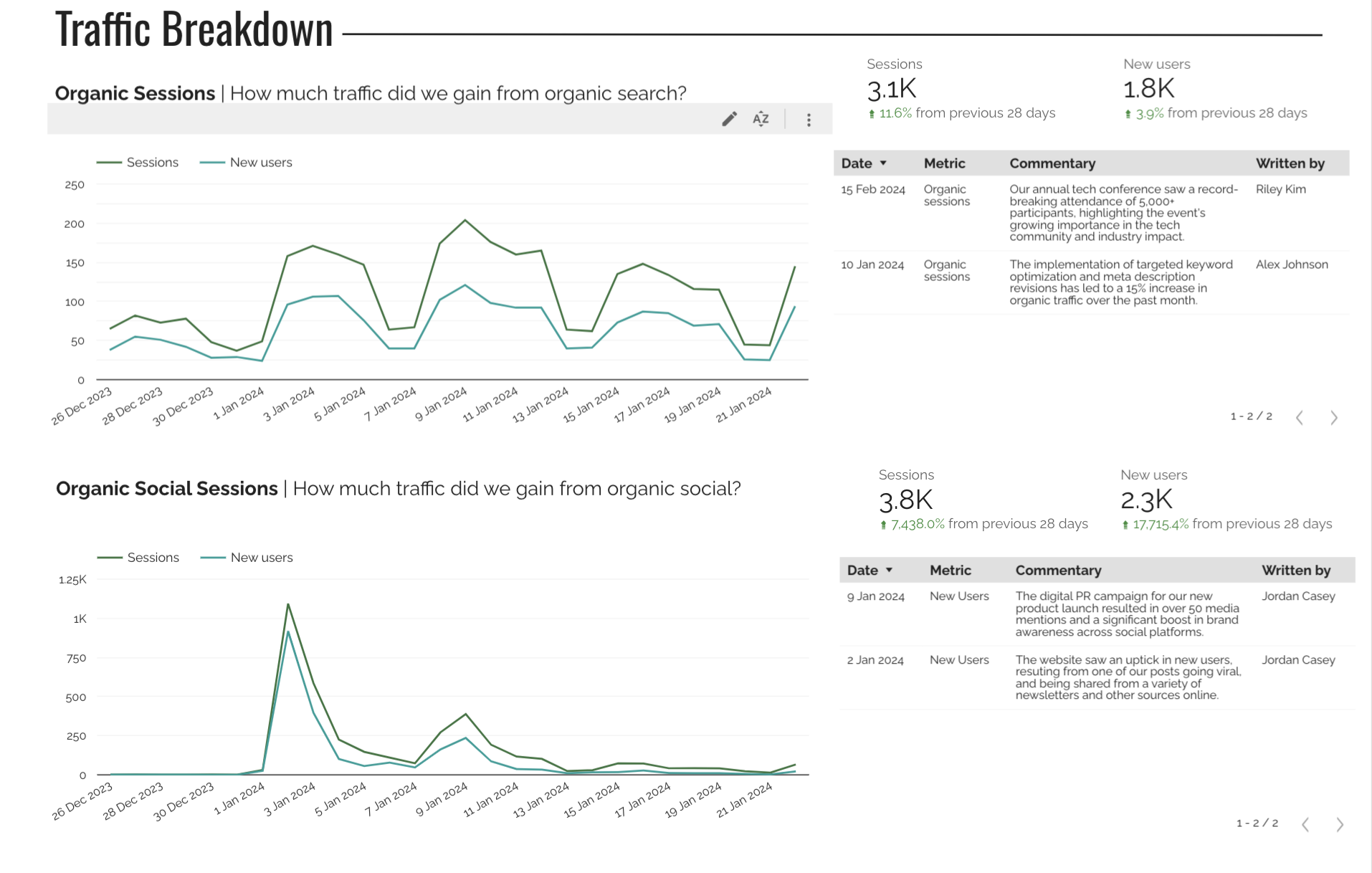This screenshot has width=1372, height=873.
Task: Open the three-dot more options menu on chart
Action: point(809,120)
